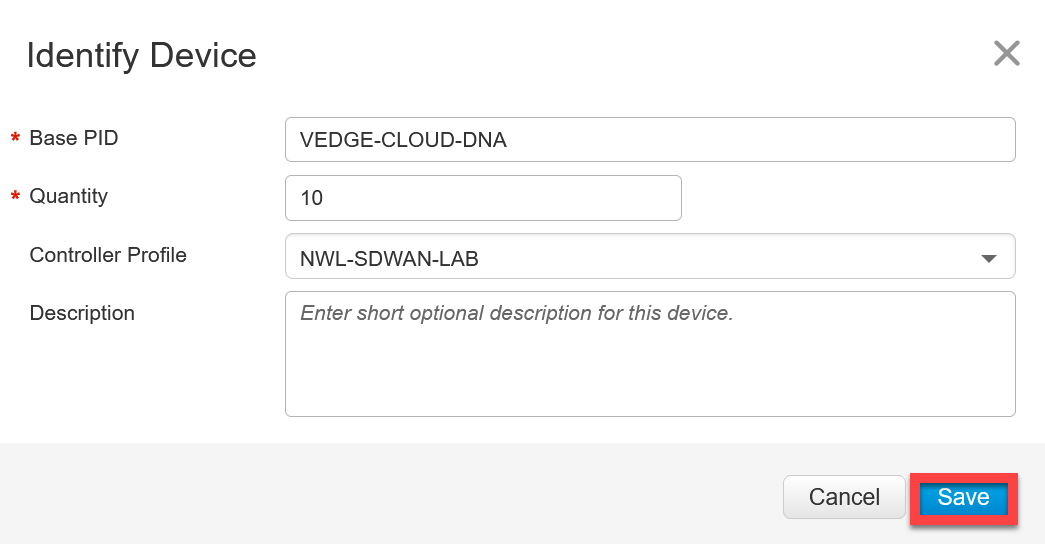Cancel the device identification
The height and width of the screenshot is (544, 1045).
click(844, 497)
